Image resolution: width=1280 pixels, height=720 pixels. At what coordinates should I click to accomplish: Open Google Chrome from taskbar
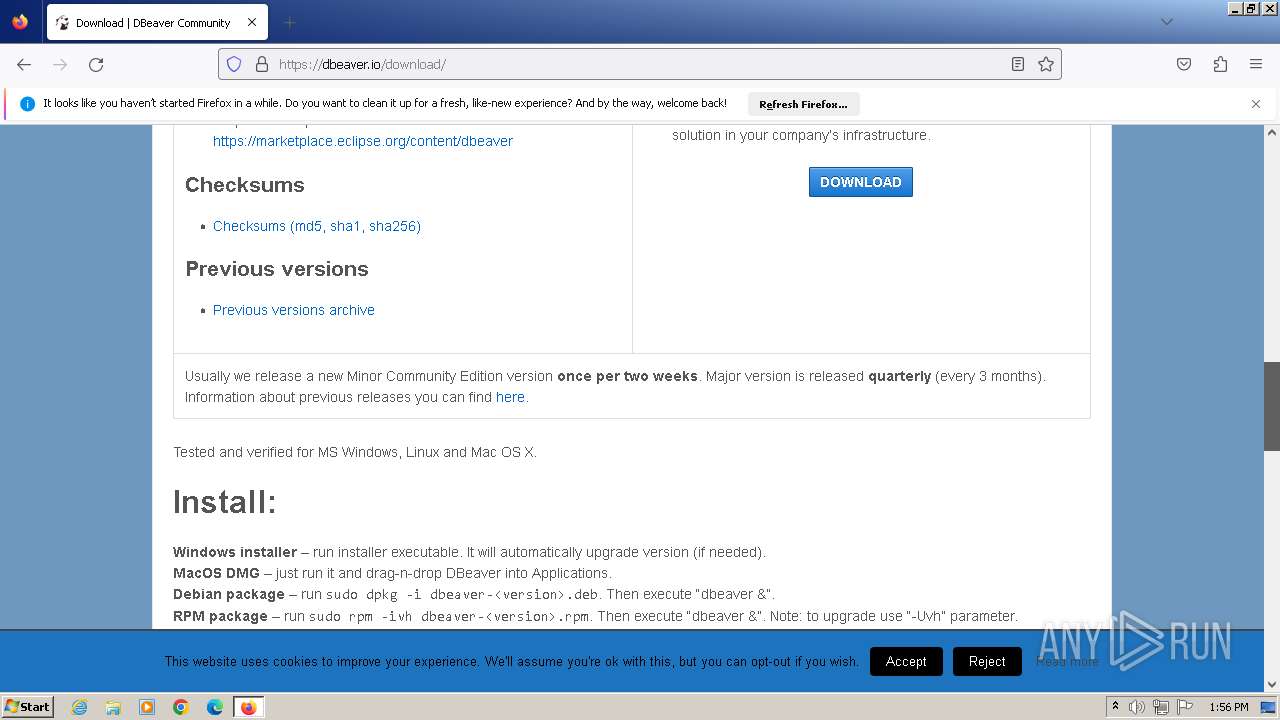point(181,707)
